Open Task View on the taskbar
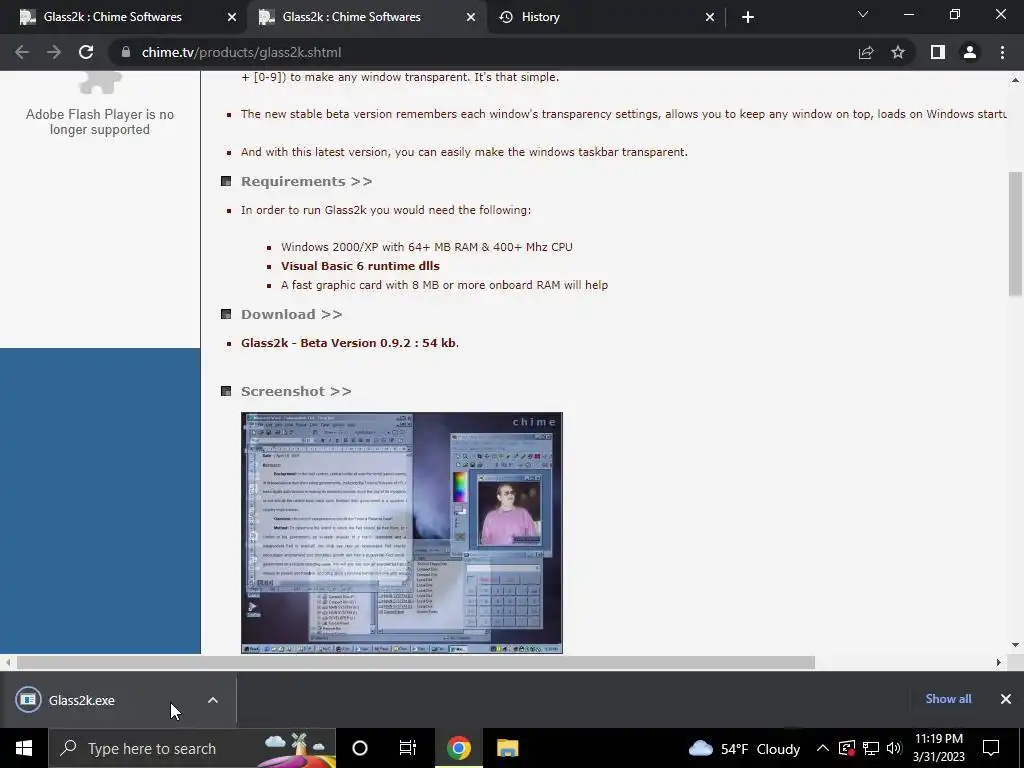Viewport: 1024px width, 768px height. [408, 748]
